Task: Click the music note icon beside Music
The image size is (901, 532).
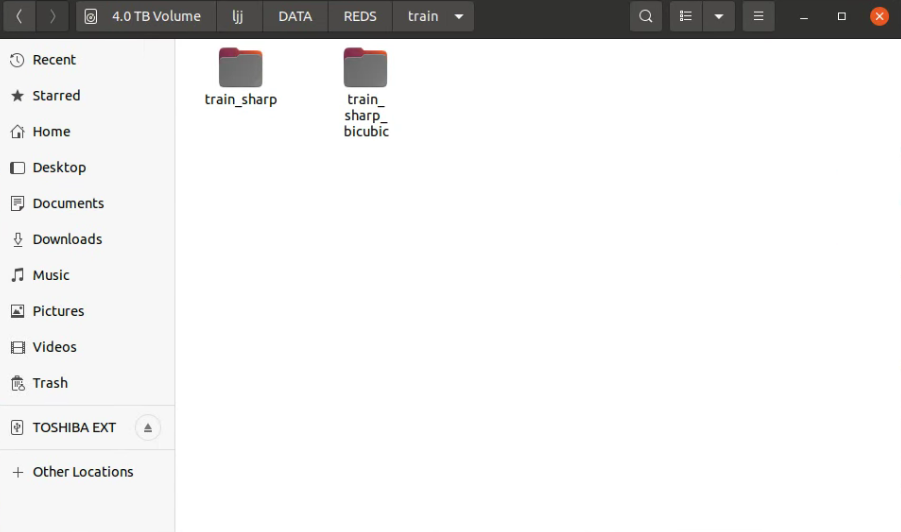Action: [x=17, y=275]
